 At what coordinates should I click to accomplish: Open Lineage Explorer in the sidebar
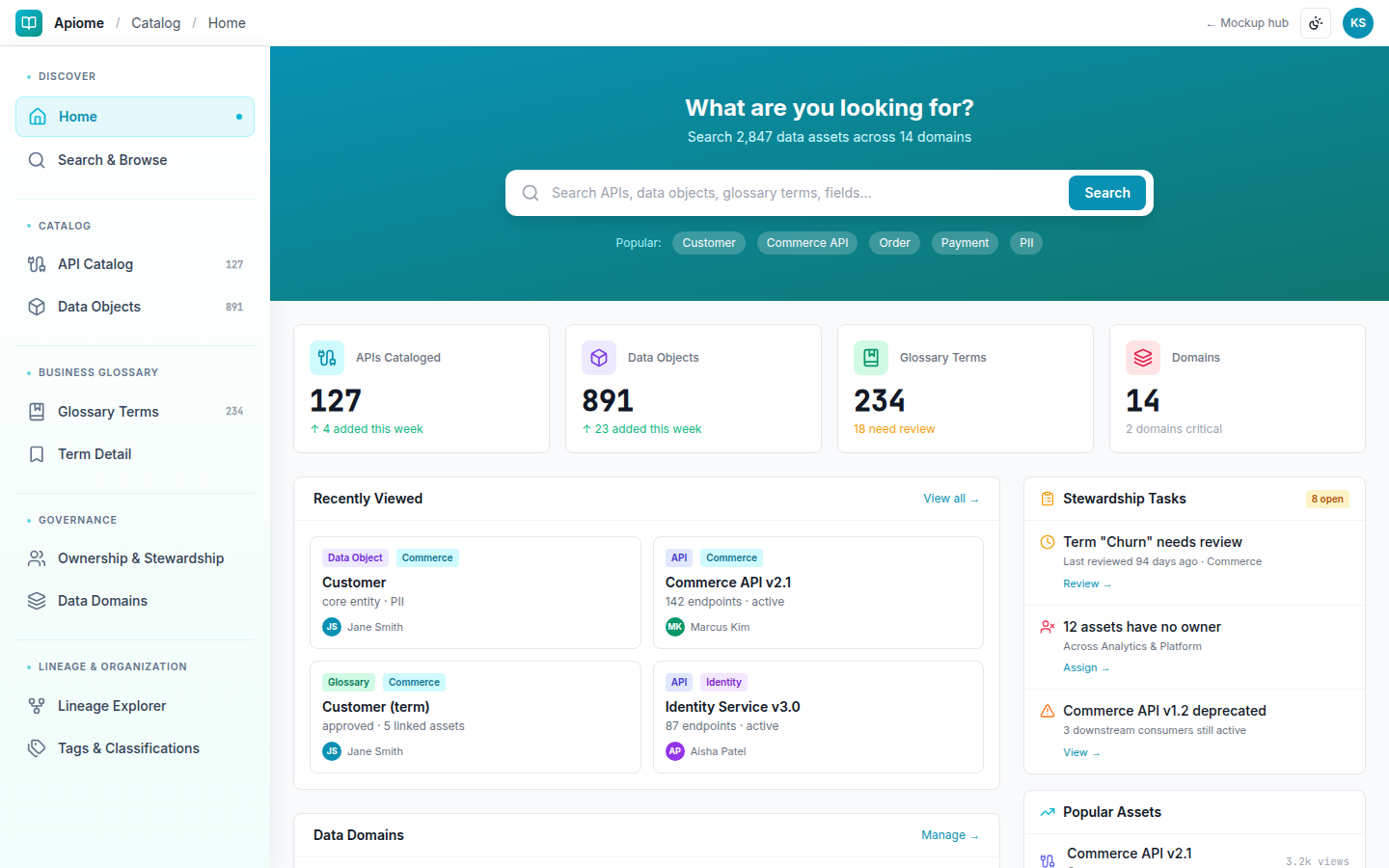point(135,706)
